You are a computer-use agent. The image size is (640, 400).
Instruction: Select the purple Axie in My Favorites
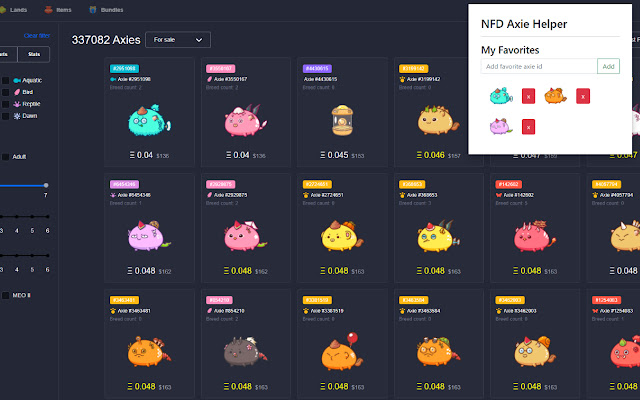[501, 126]
